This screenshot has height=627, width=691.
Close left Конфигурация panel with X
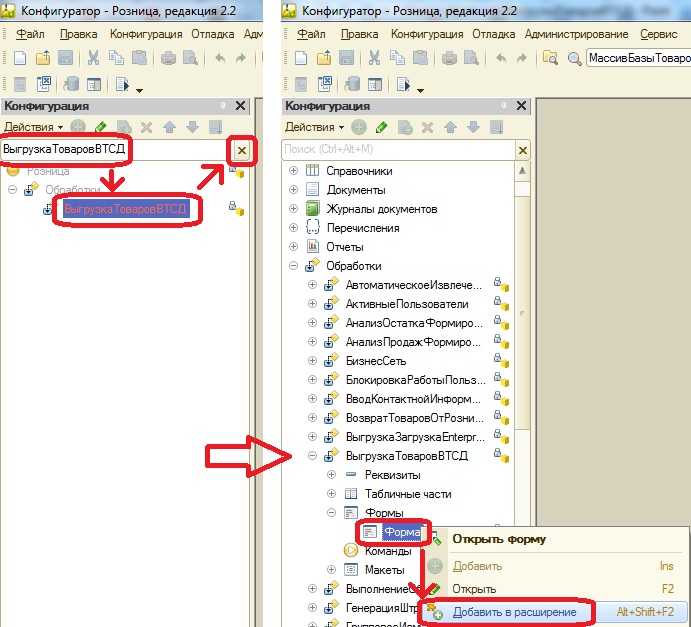240,106
